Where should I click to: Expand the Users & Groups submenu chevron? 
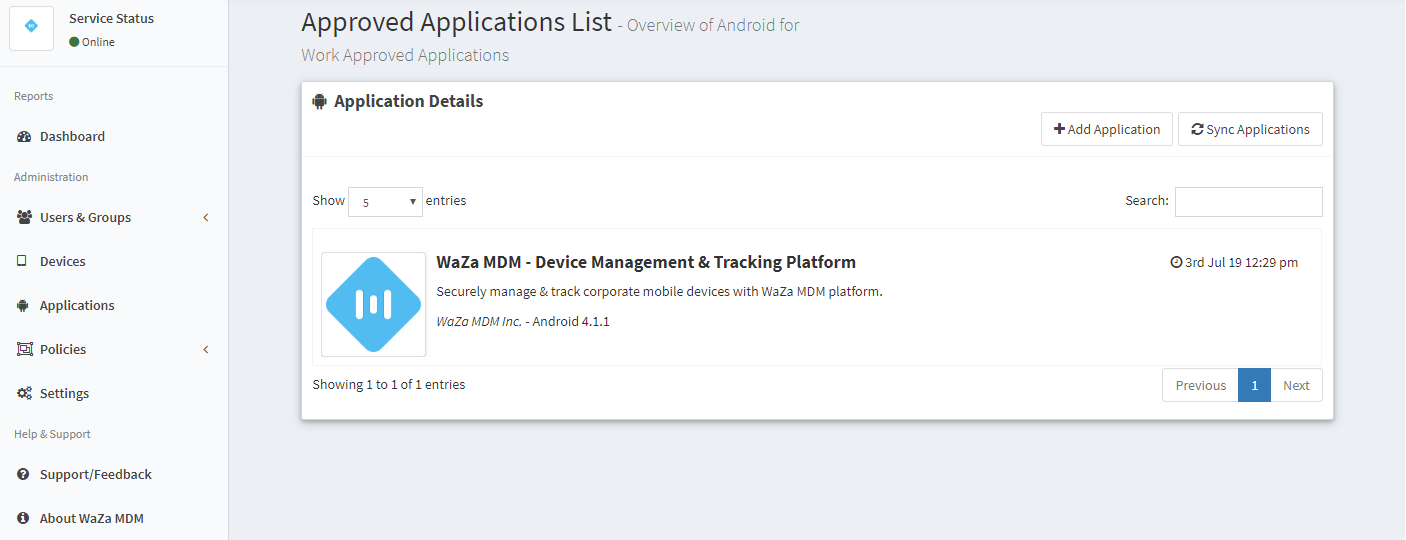206,217
